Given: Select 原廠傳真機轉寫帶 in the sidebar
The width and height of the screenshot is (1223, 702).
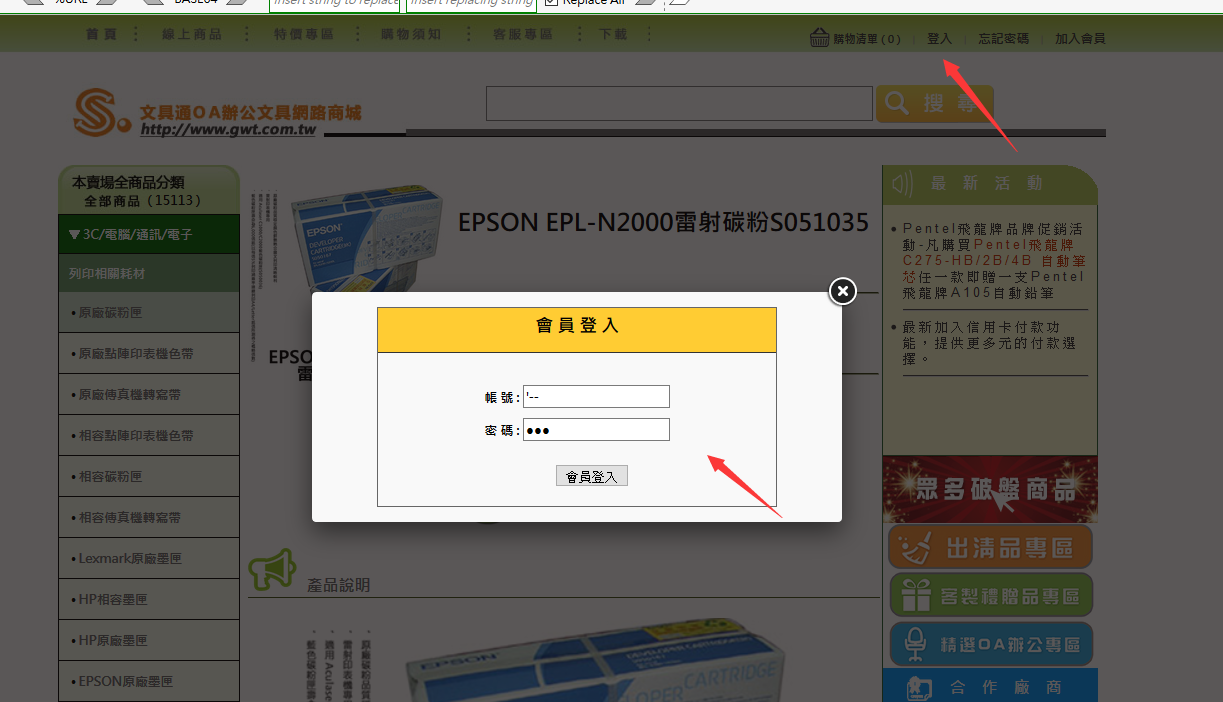Looking at the screenshot, I should (148, 395).
